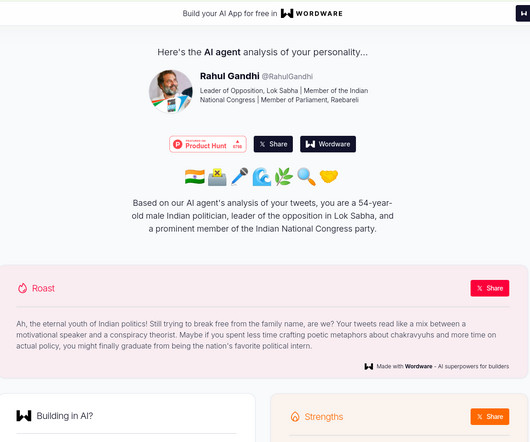Viewport: 530px width, 442px height.
Task: Click Rahul Gandhi's profile picture
Action: pos(171,91)
